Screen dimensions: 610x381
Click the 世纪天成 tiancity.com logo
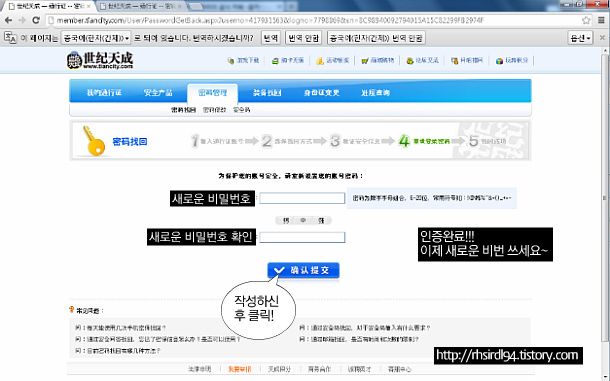(100, 60)
